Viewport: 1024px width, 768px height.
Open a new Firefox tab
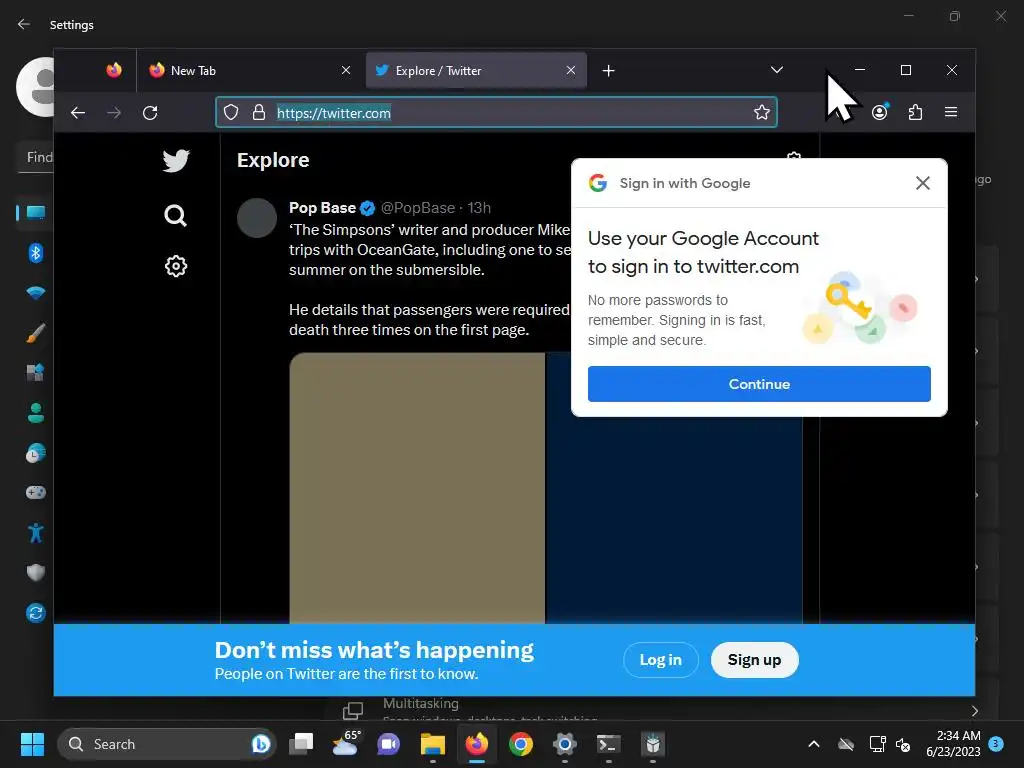pos(608,71)
